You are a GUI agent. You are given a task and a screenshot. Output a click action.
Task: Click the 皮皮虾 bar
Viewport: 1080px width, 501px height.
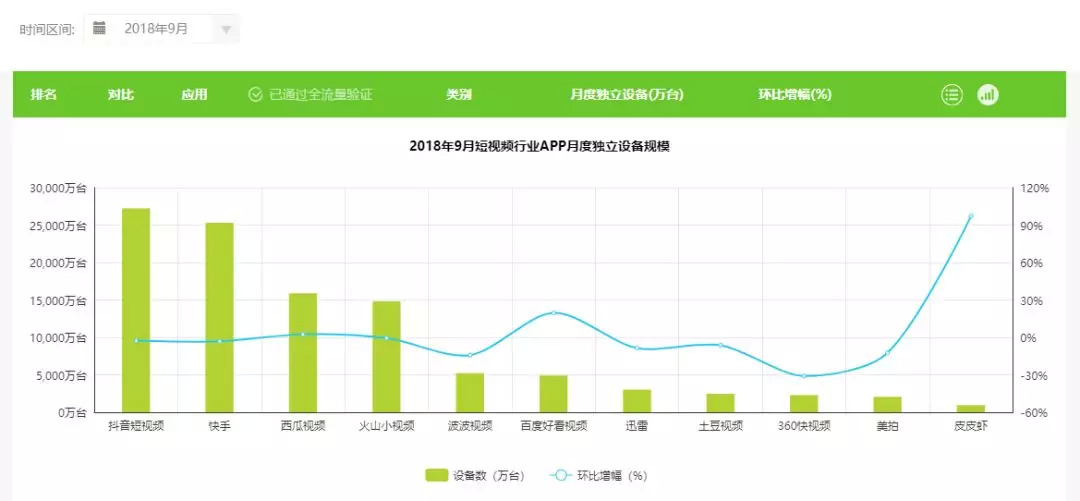point(971,409)
